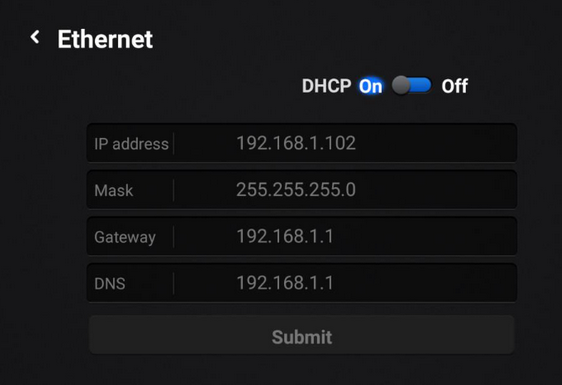The height and width of the screenshot is (385, 562).
Task: Select the 255.255.255.0 mask value
Action: 296,190
